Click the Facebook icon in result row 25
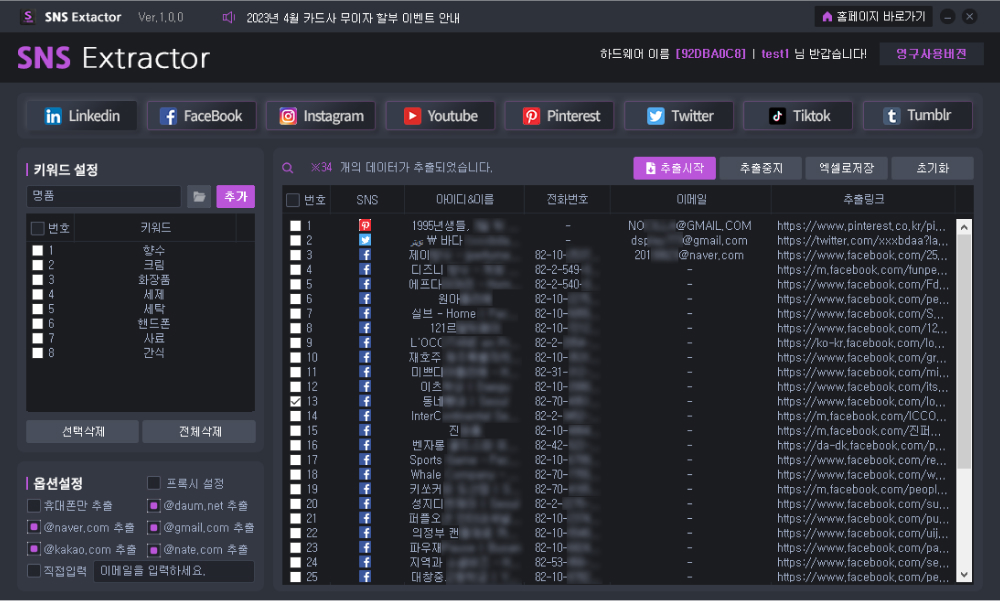Screen dimensions: 1000x601 point(365,577)
